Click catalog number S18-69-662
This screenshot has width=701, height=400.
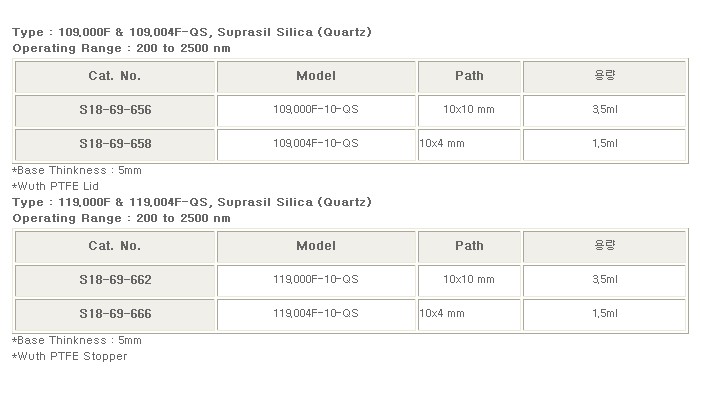[x=115, y=280]
